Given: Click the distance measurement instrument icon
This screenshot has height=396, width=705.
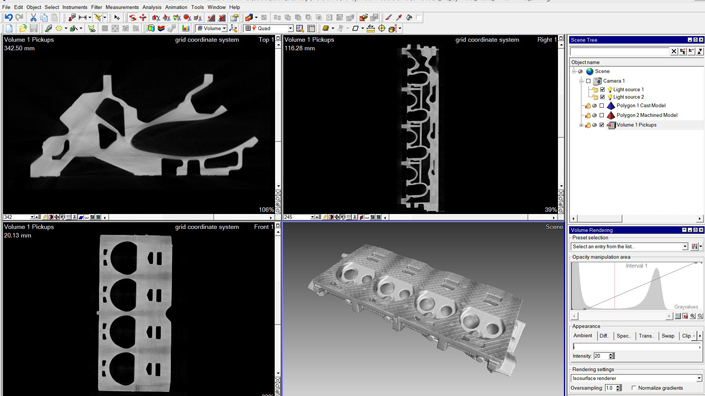Looking at the screenshot, I should click(83, 18).
